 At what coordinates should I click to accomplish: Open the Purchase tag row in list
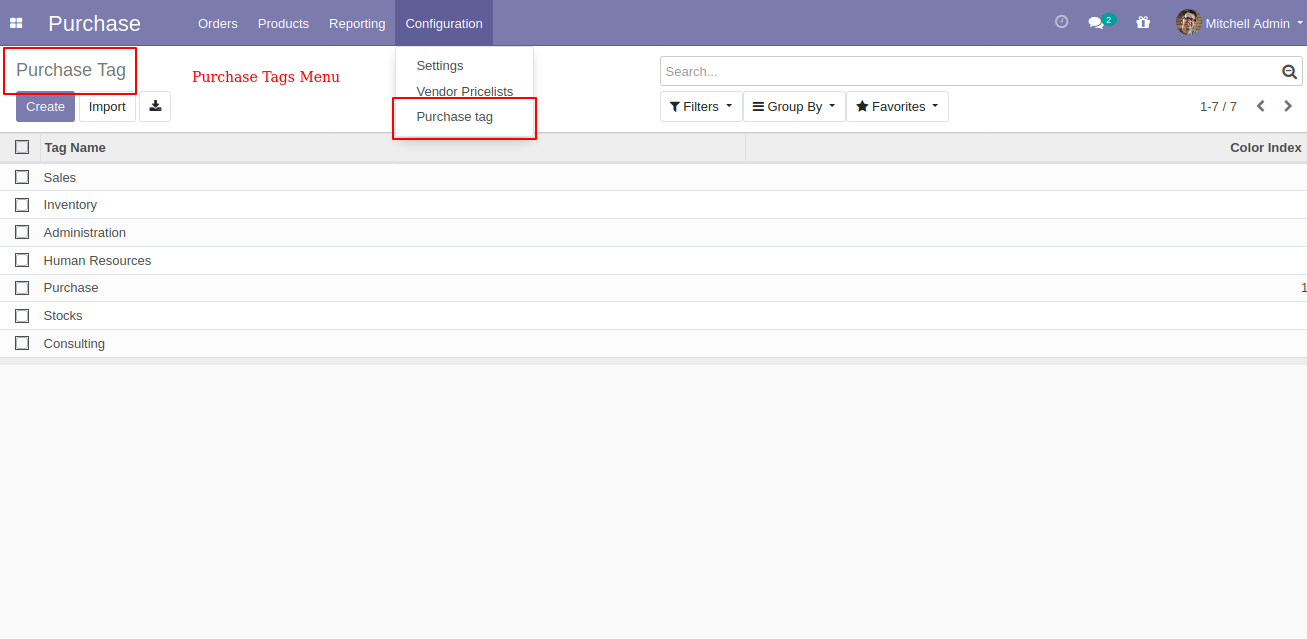tap(653, 288)
